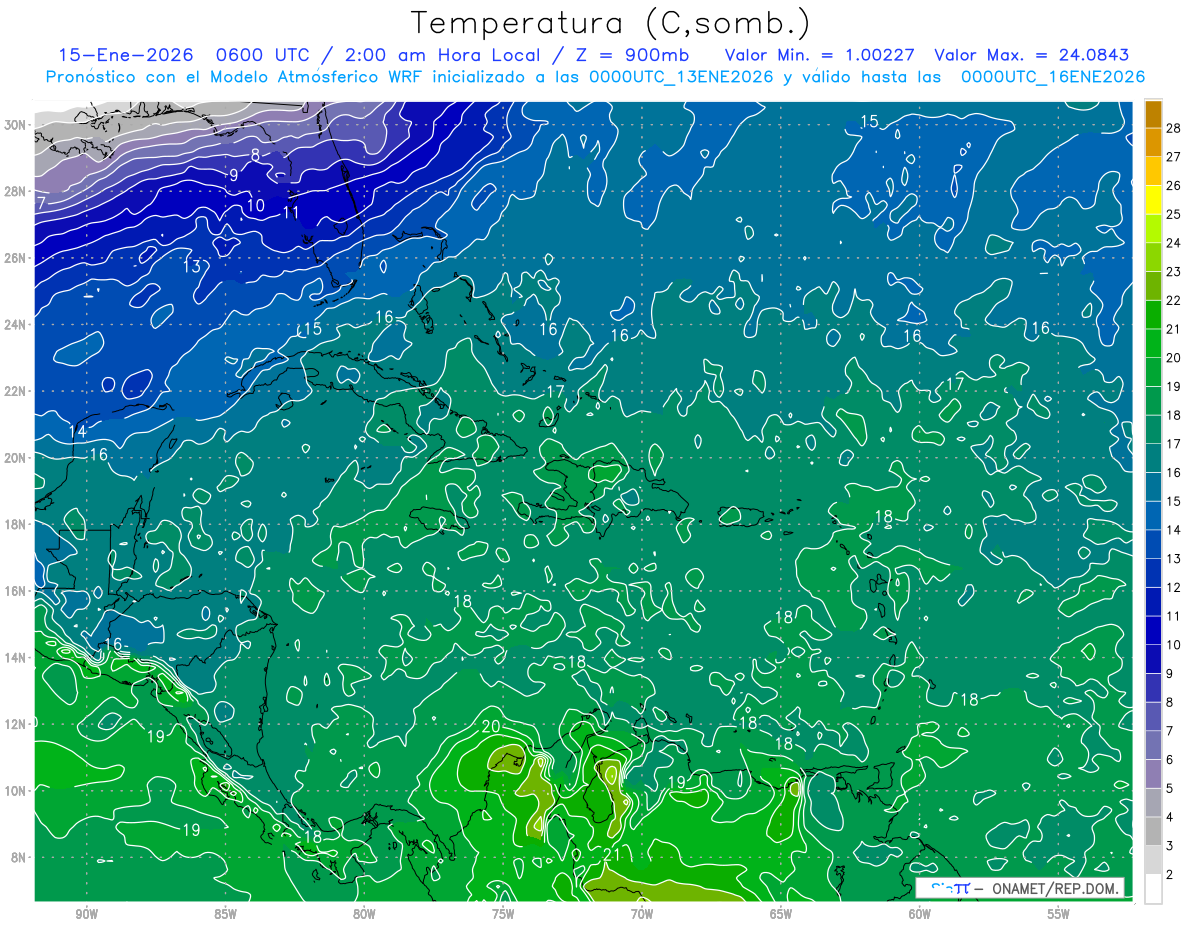The image size is (1200, 927).
Task: Click yellow swatch between 25 and 26
Action: [x=1153, y=200]
